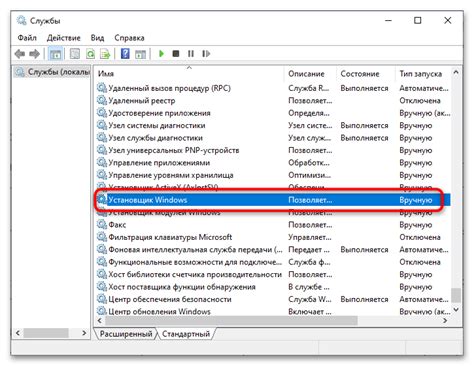Click the services list scroll-down arrow
Image resolution: width=474 pixels, height=366 pixels.
pyautogui.click(x=456, y=310)
